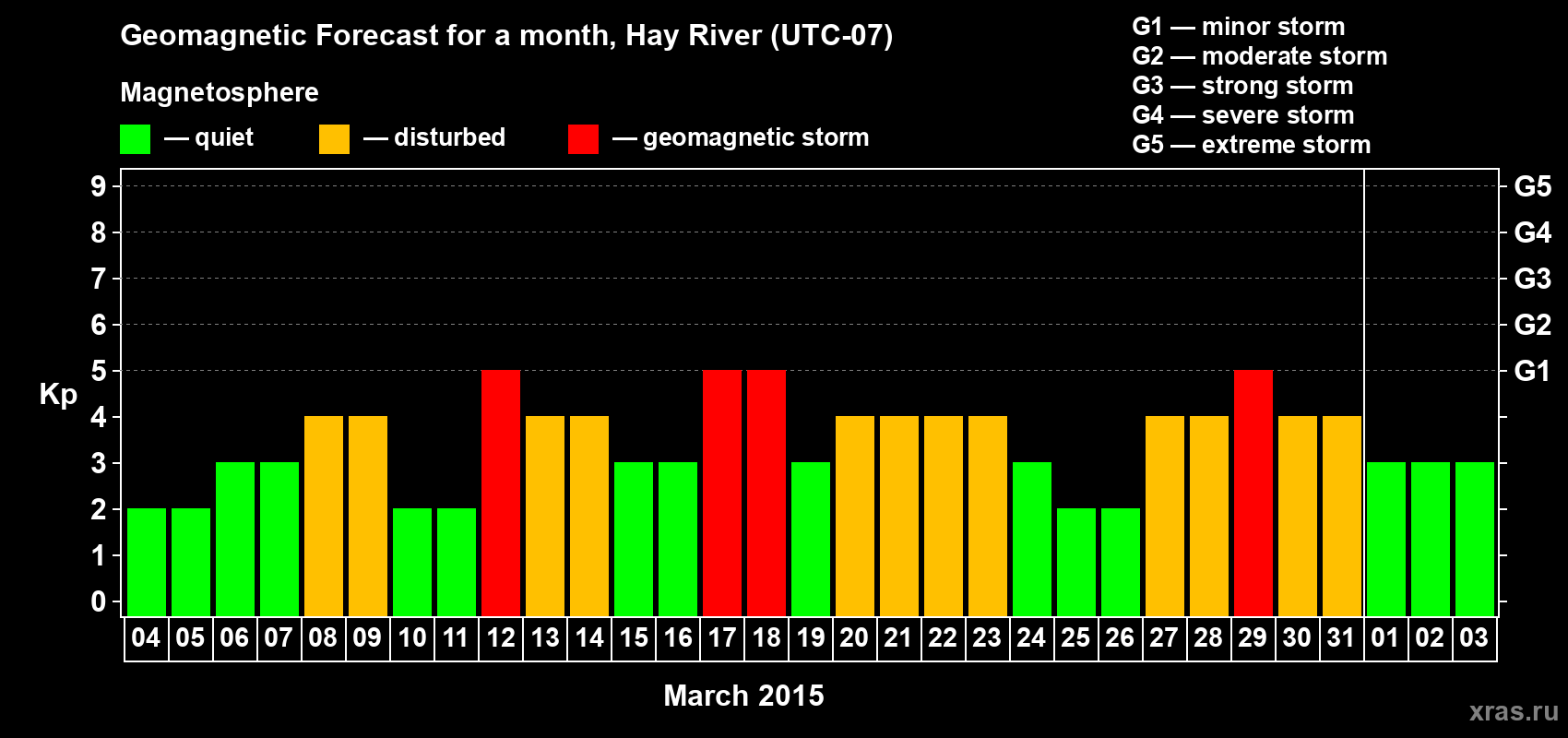Viewport: 1568px width, 738px height.
Task: Click the 'geomagnetic storm' legend label
Action: coord(756,137)
